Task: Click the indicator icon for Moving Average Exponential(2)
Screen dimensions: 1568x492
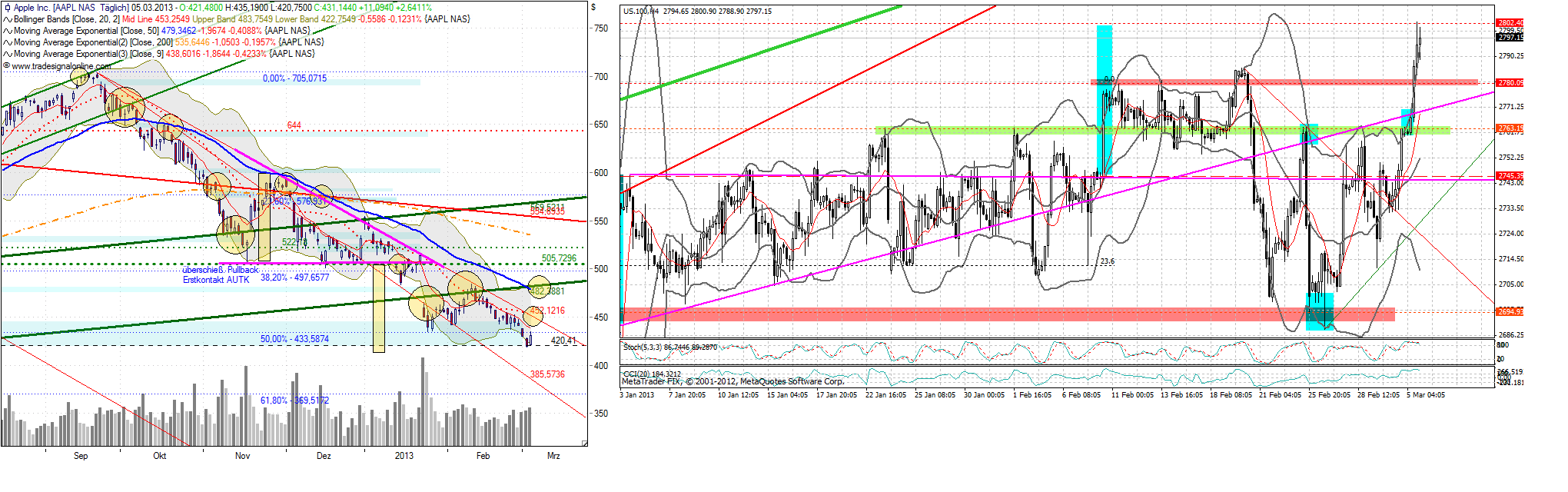Action: click(x=8, y=42)
